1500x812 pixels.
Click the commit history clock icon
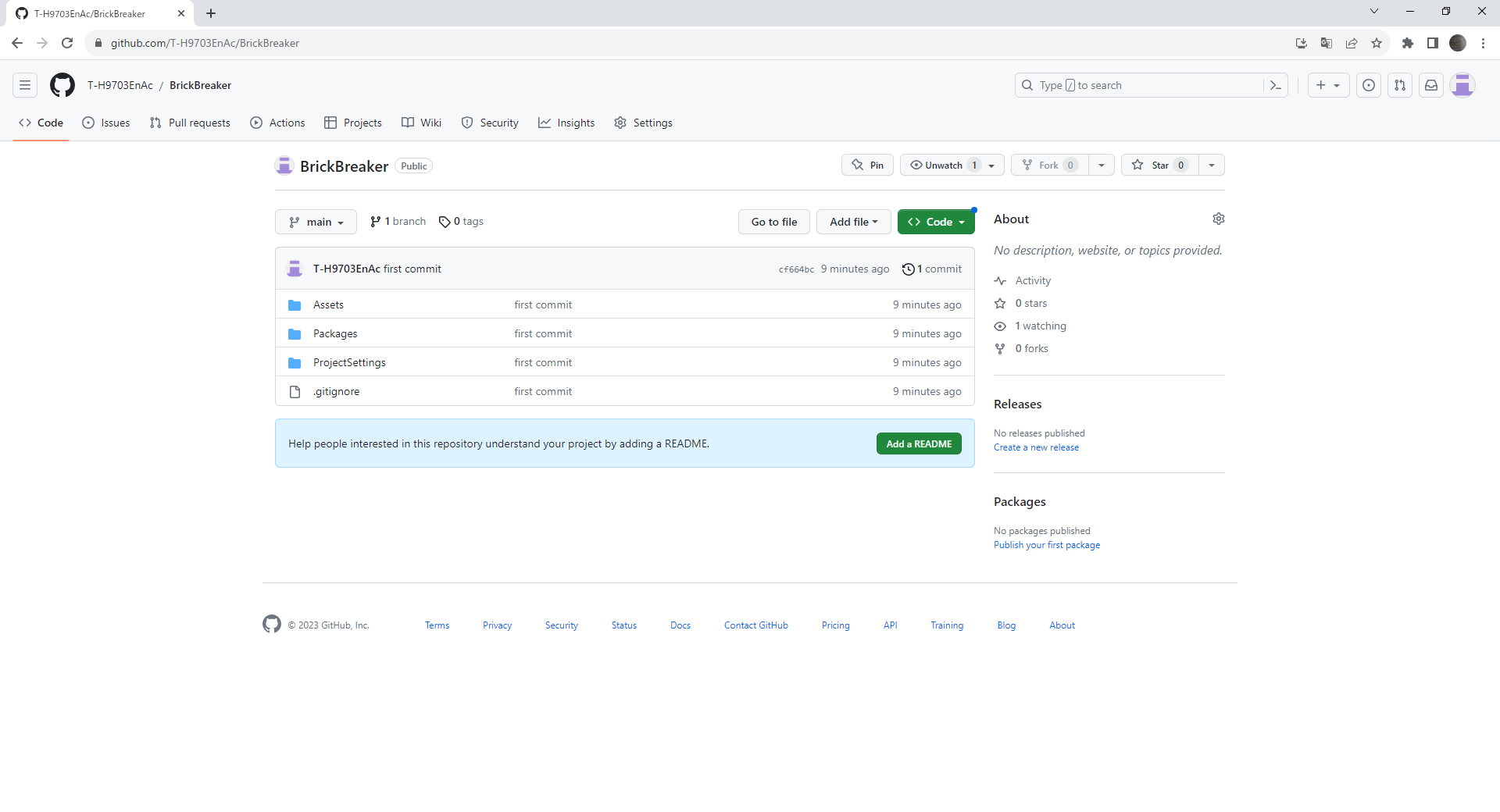point(908,269)
